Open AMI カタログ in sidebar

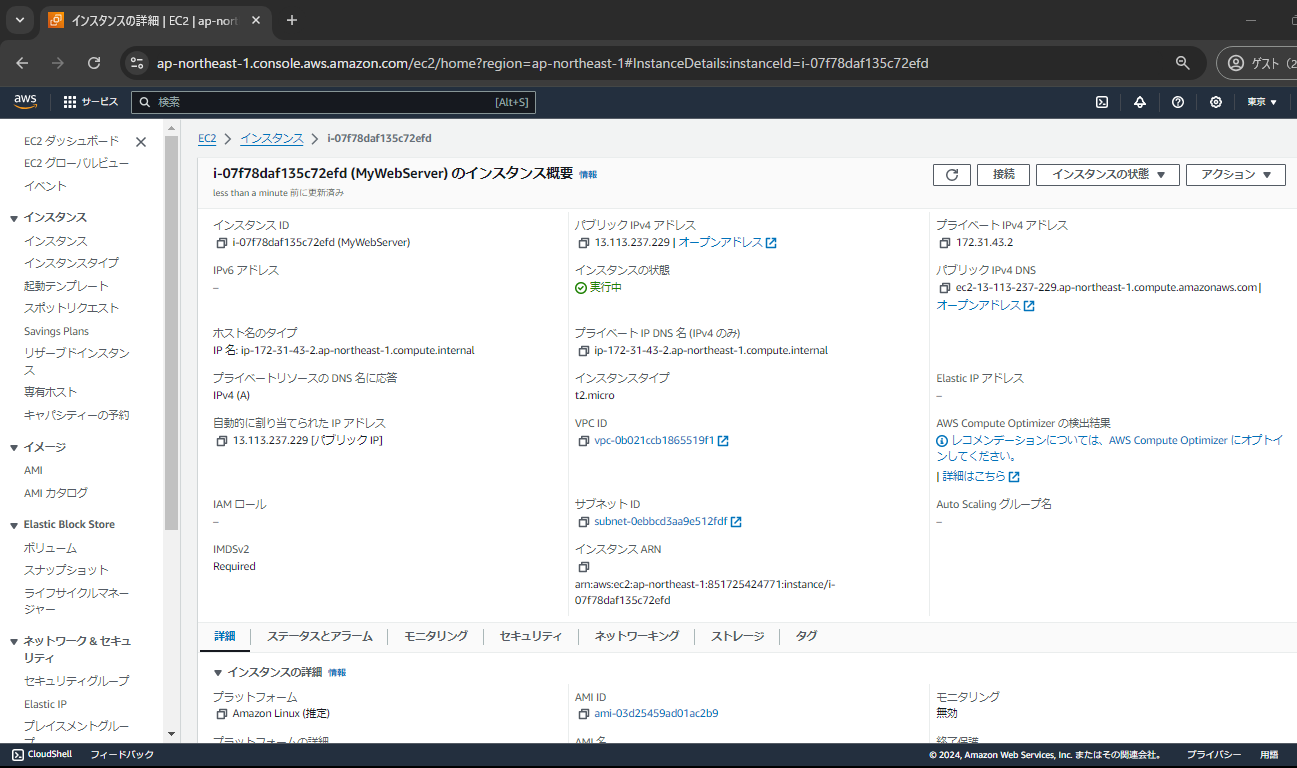pos(56,493)
